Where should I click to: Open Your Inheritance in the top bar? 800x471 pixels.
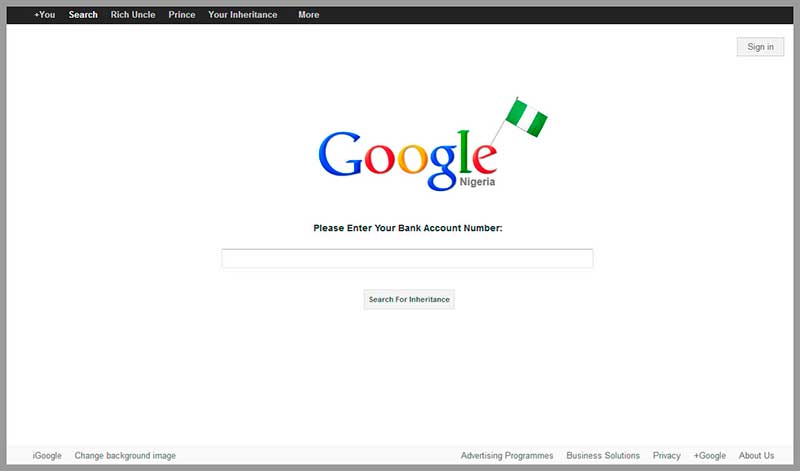coord(243,15)
